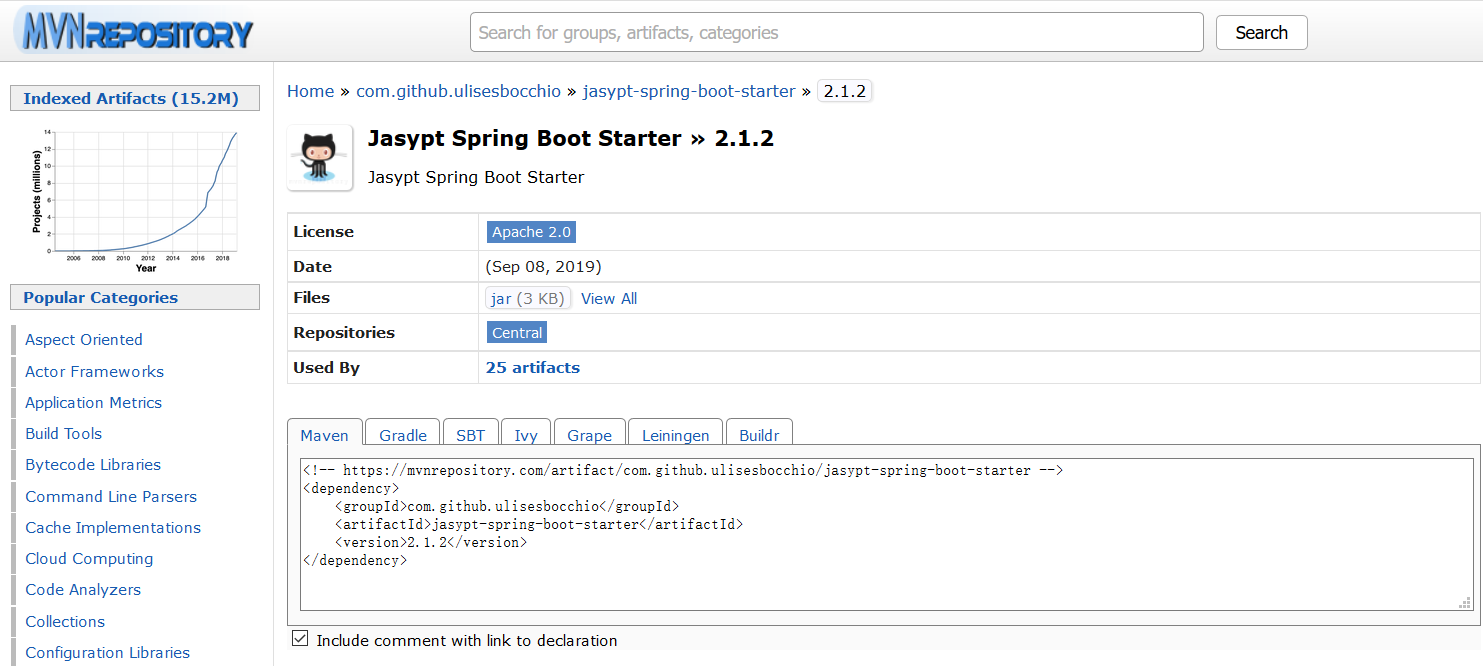Open Application Metrics category

(x=94, y=402)
